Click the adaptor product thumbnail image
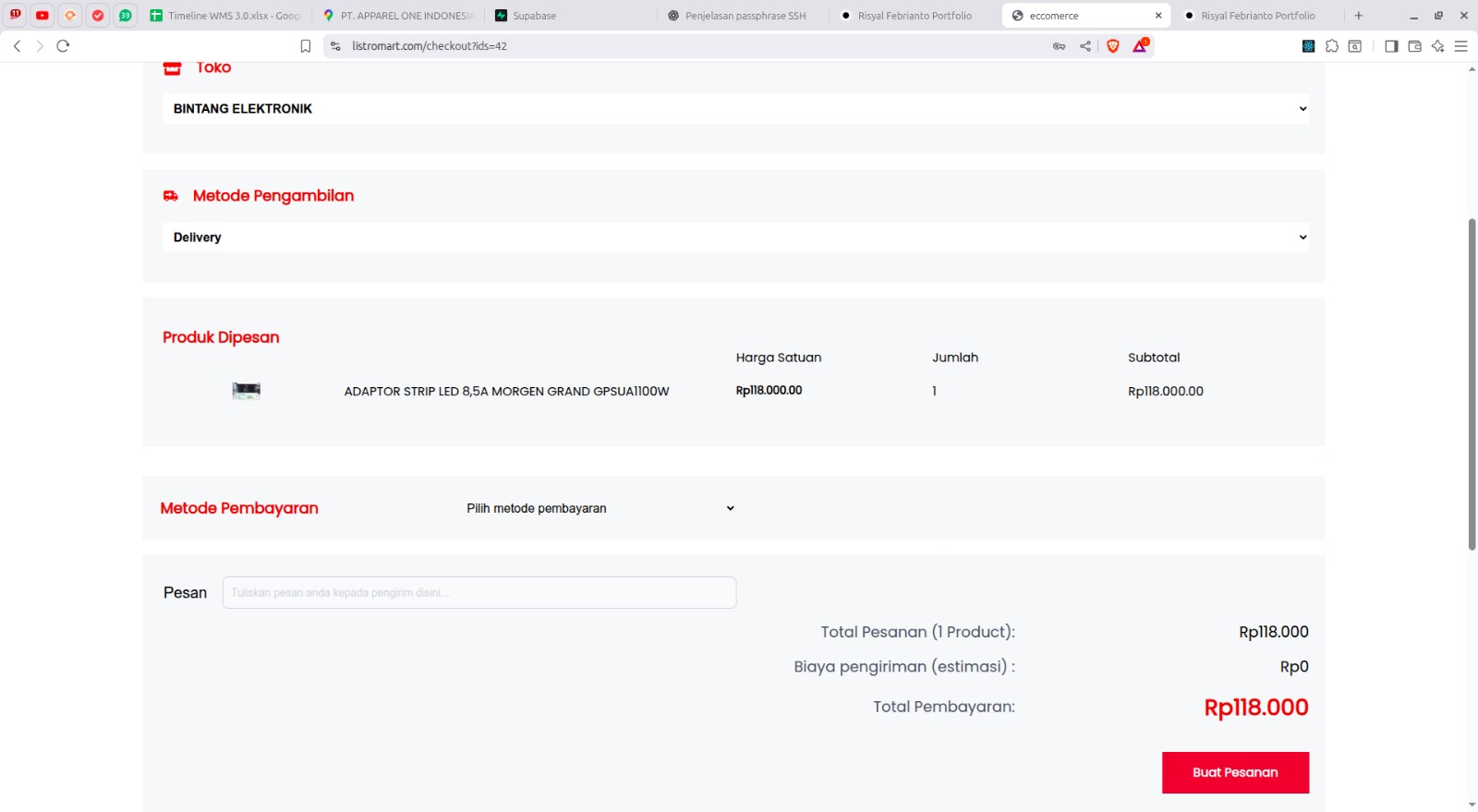The height and width of the screenshot is (812, 1478). (247, 391)
